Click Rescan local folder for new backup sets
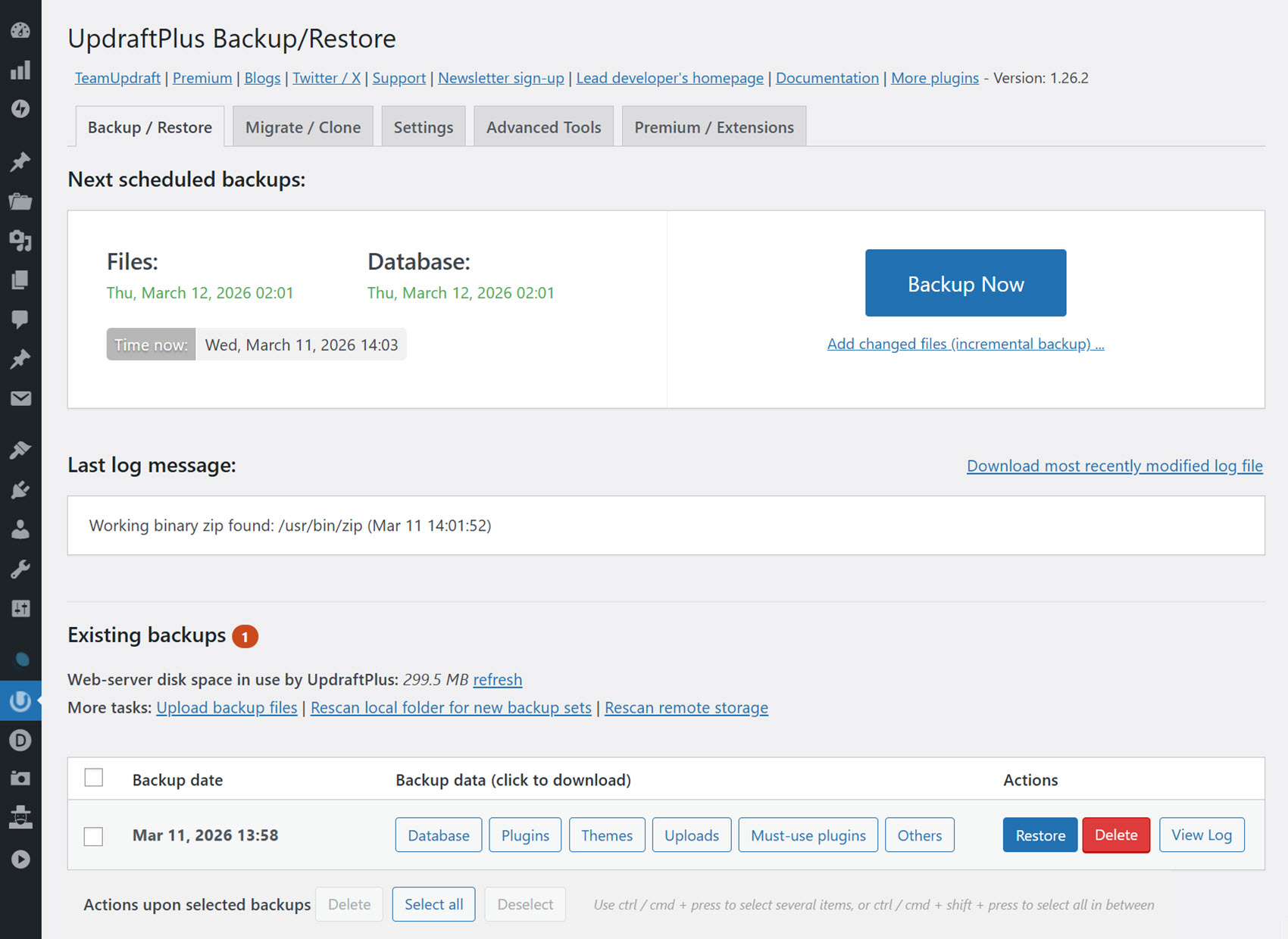Screen dimensions: 1288x939 tap(451, 707)
